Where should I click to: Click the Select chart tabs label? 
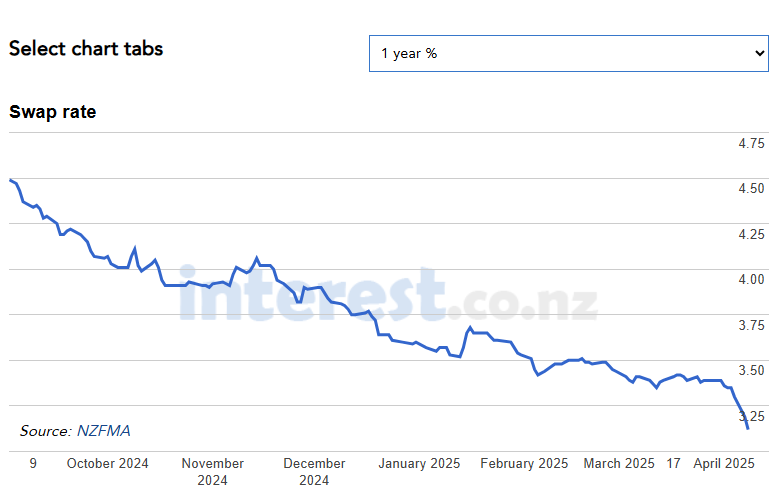[86, 48]
